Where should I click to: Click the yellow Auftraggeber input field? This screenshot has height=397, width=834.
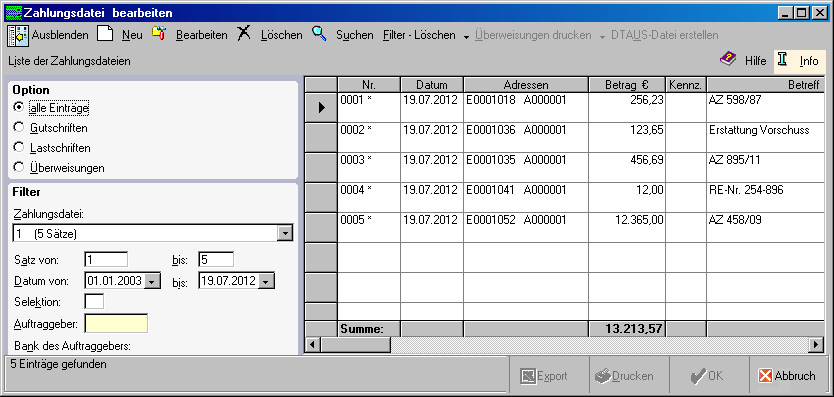pyautogui.click(x=116, y=324)
